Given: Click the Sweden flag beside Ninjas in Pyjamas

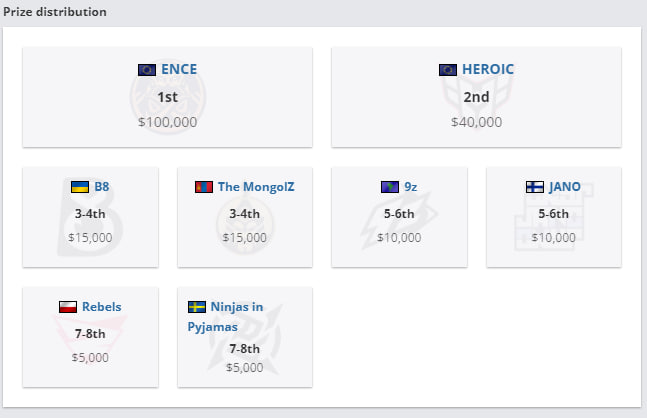Looking at the screenshot, I should [x=197, y=307].
